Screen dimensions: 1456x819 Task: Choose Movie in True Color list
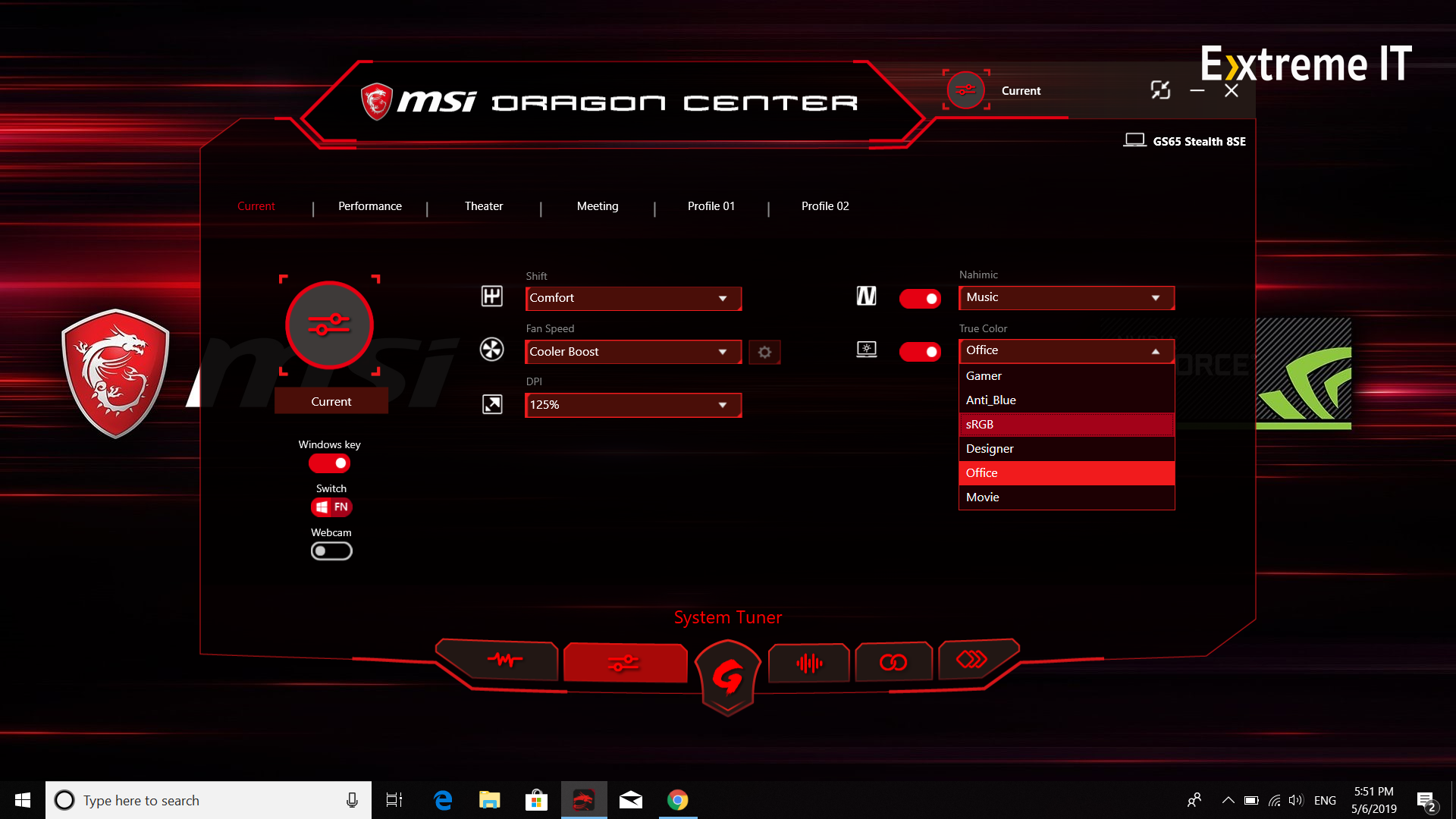pyautogui.click(x=1066, y=497)
